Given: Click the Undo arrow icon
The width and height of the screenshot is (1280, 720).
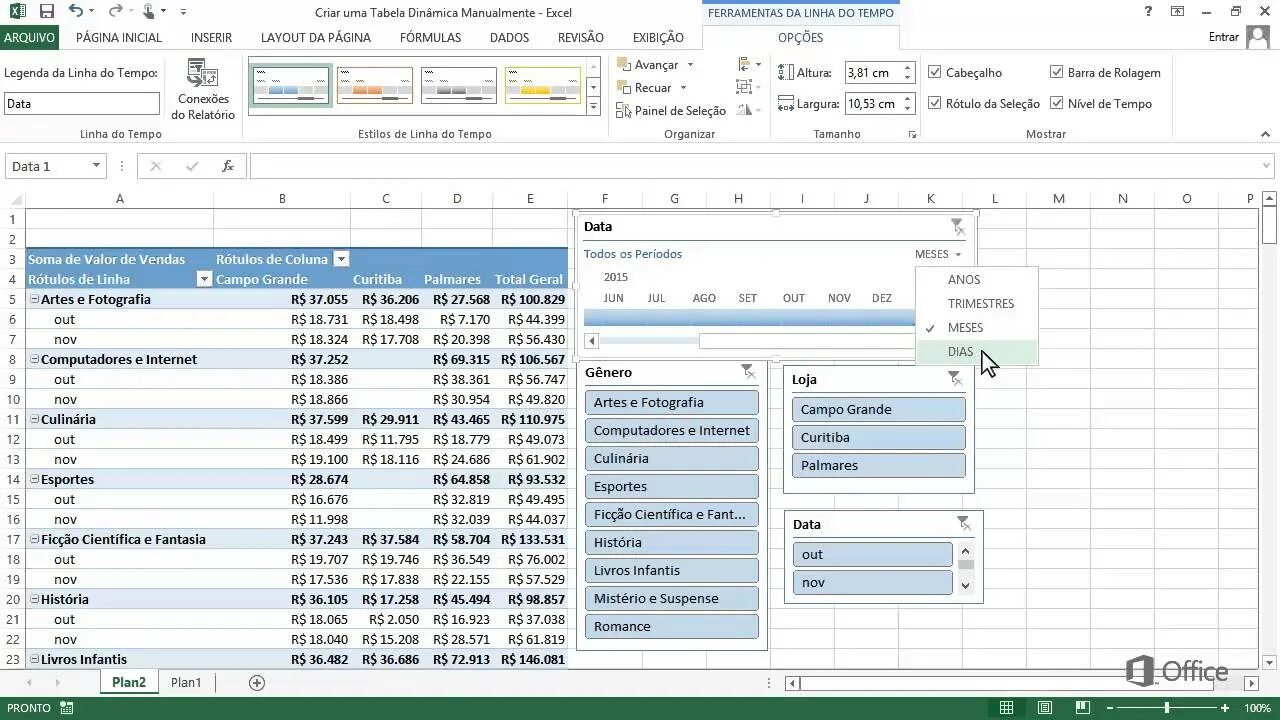Looking at the screenshot, I should [x=76, y=11].
